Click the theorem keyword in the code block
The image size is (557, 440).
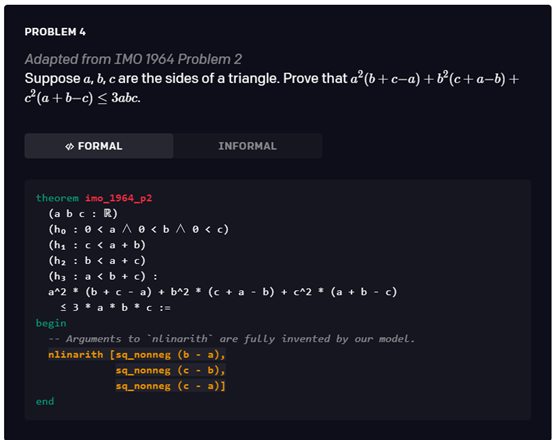(x=57, y=198)
